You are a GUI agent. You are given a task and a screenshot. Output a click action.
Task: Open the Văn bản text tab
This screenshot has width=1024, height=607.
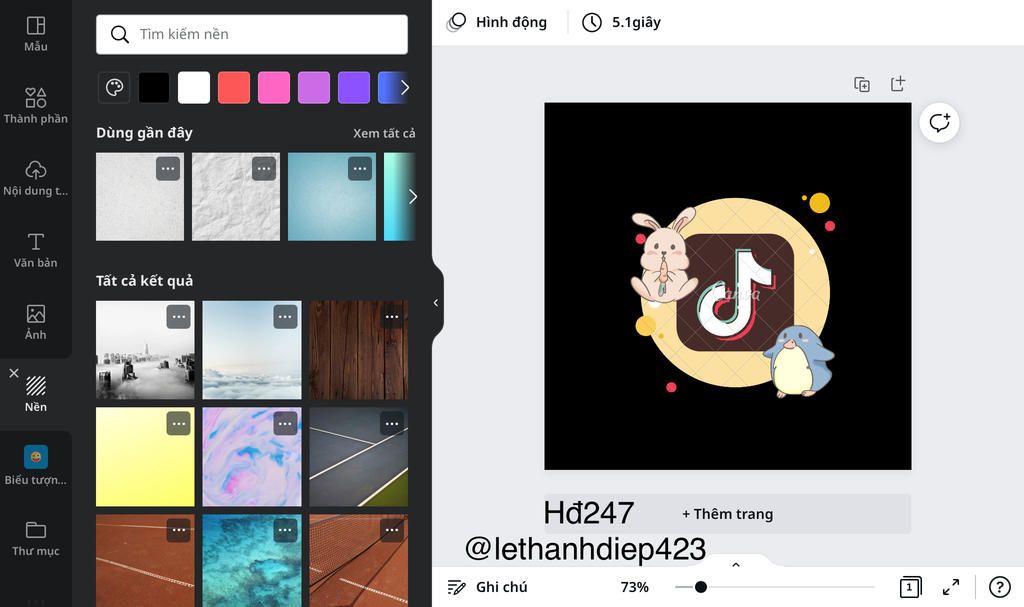tap(35, 250)
